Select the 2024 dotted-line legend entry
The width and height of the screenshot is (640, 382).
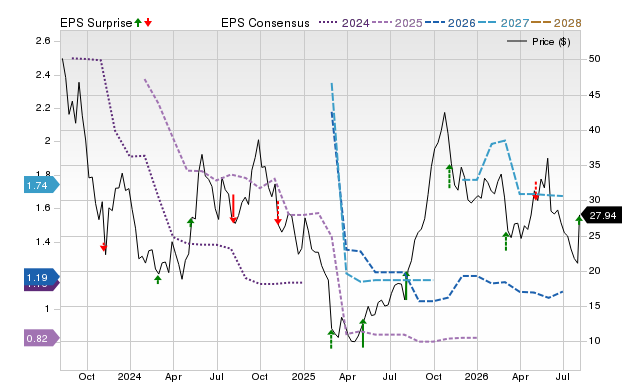[344, 23]
